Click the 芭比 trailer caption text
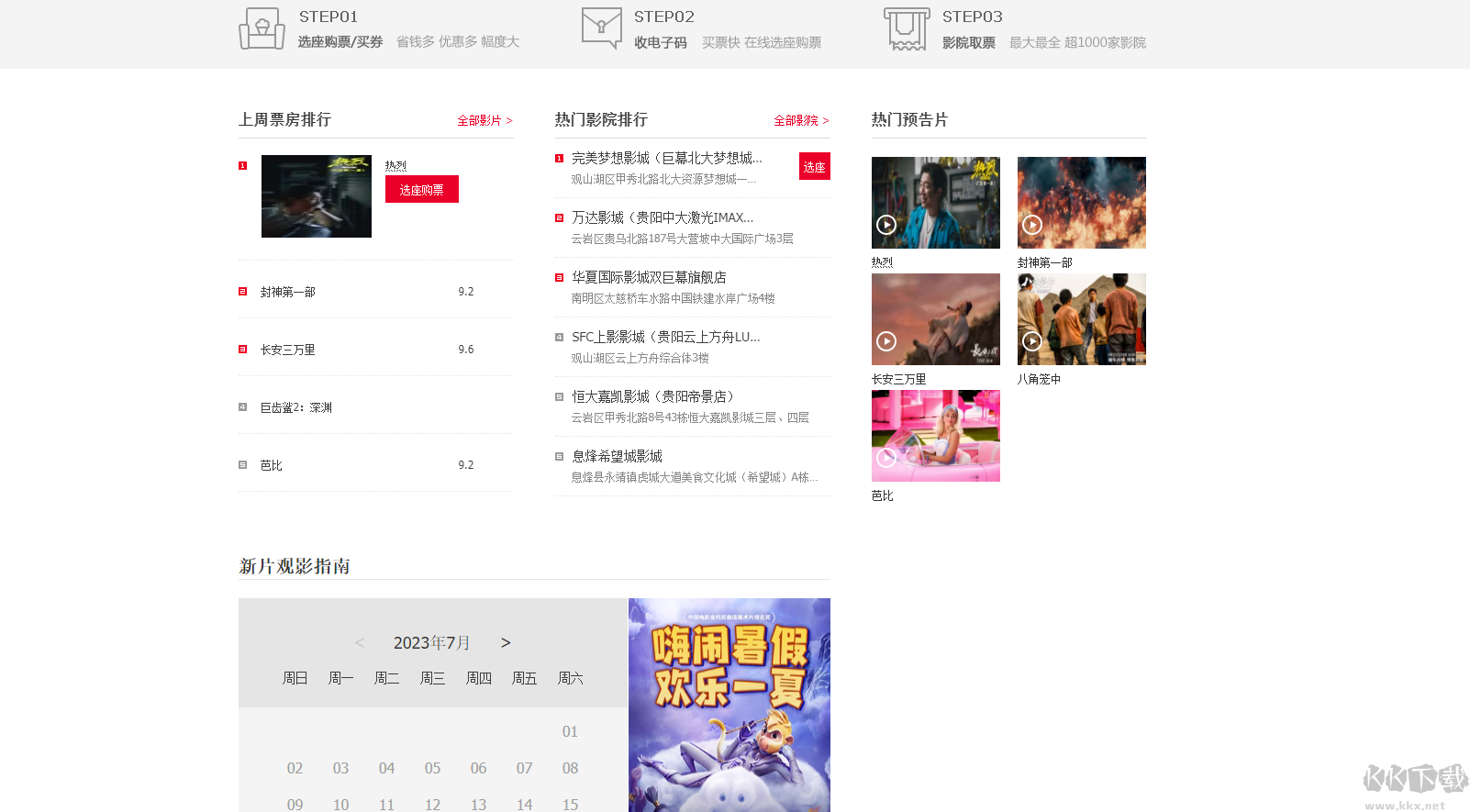1470x812 pixels. (x=883, y=495)
